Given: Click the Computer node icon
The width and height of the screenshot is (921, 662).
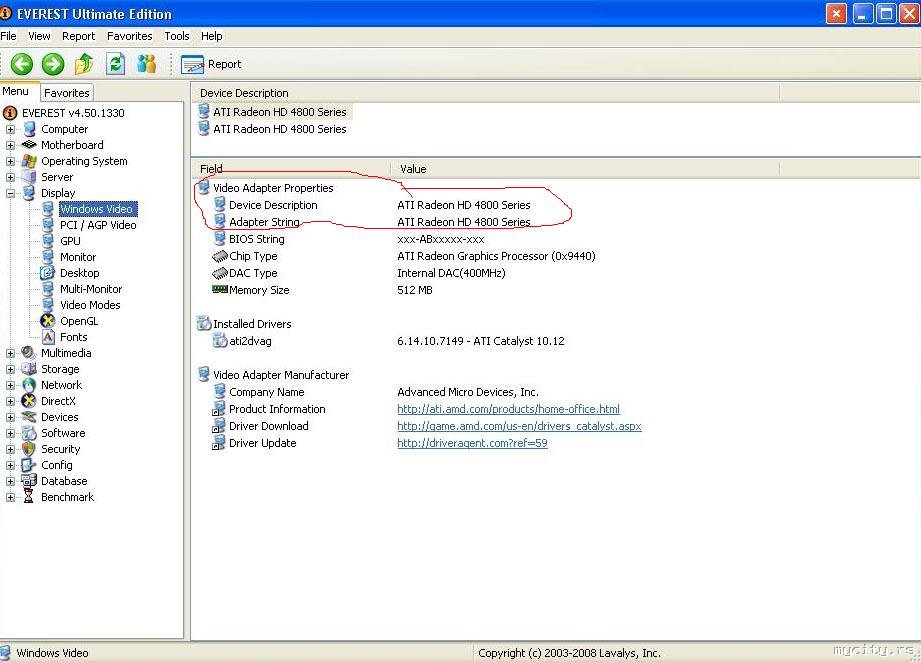Looking at the screenshot, I should point(29,129).
